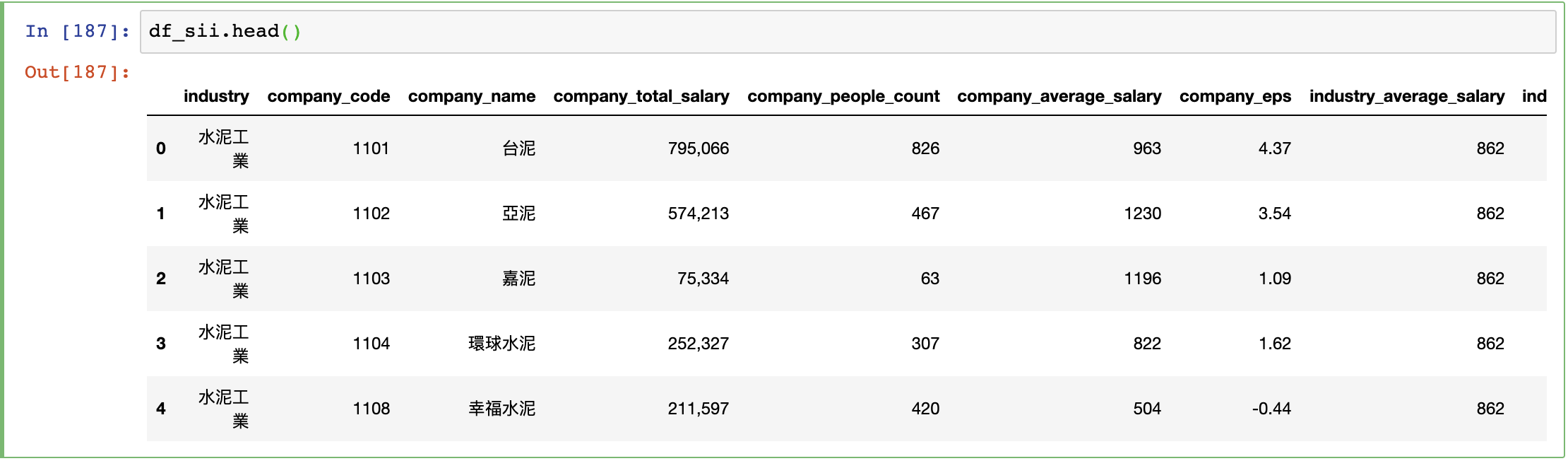
Task: Click row index 0 in the table
Action: [x=161, y=148]
